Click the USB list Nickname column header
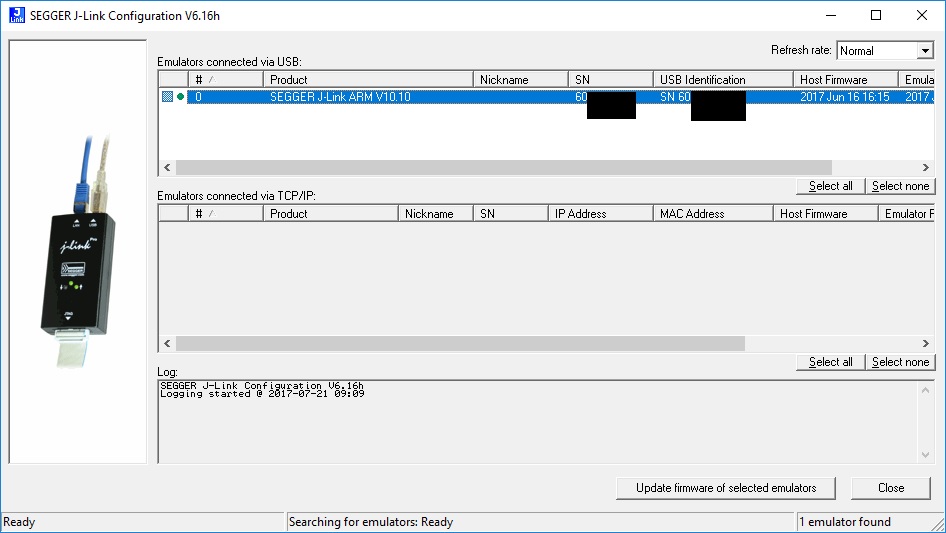 tap(520, 80)
